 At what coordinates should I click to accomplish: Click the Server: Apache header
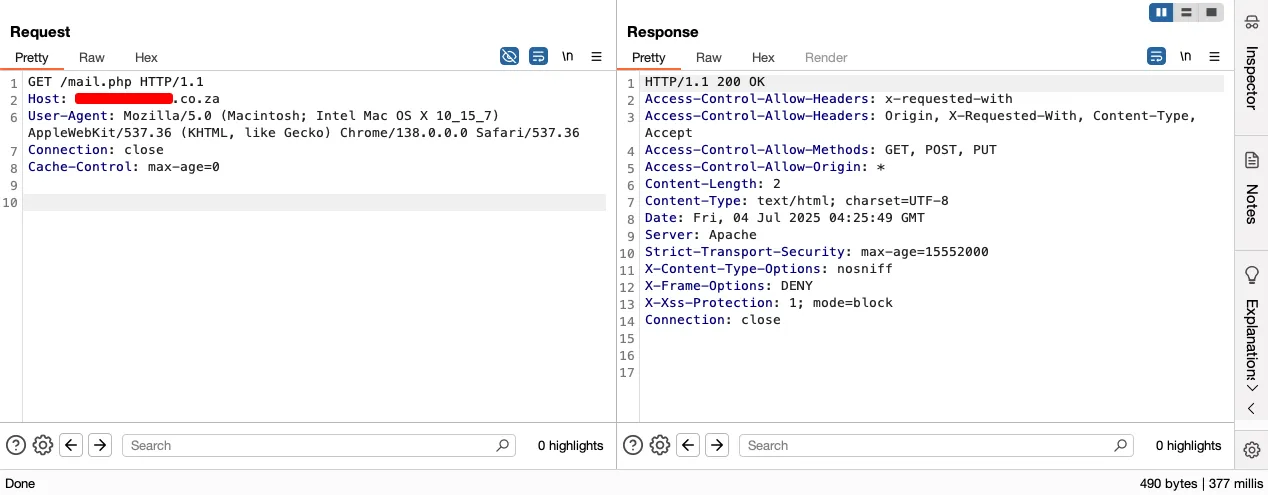tap(701, 235)
